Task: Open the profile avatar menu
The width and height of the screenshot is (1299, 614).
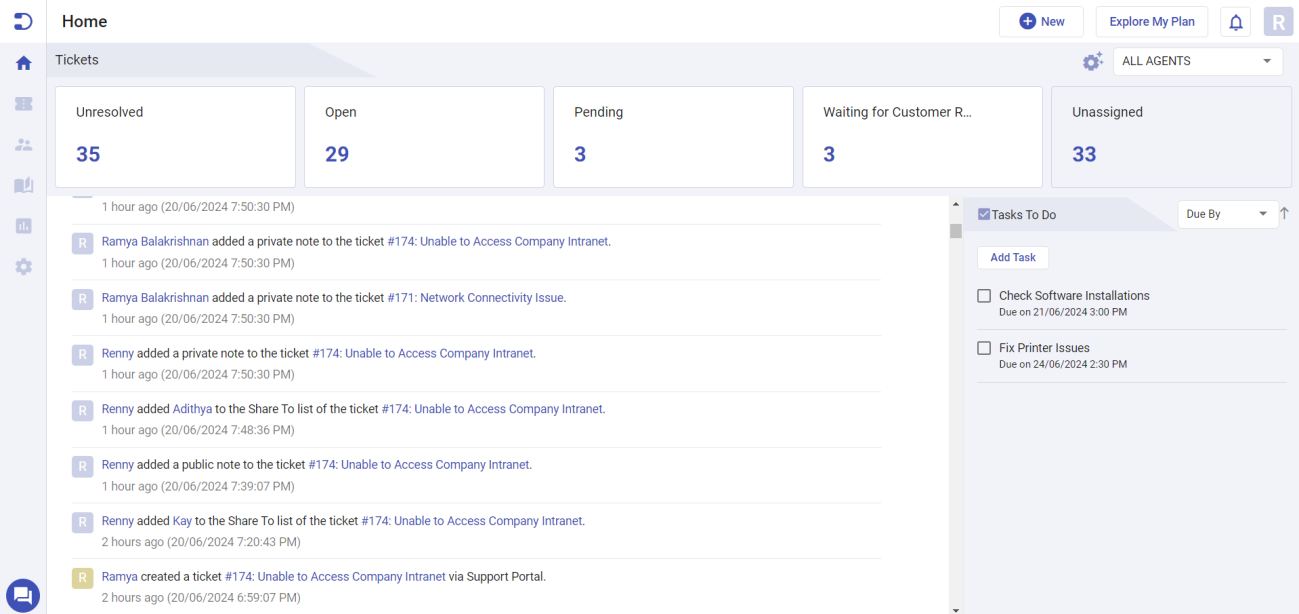Action: coord(1277,21)
